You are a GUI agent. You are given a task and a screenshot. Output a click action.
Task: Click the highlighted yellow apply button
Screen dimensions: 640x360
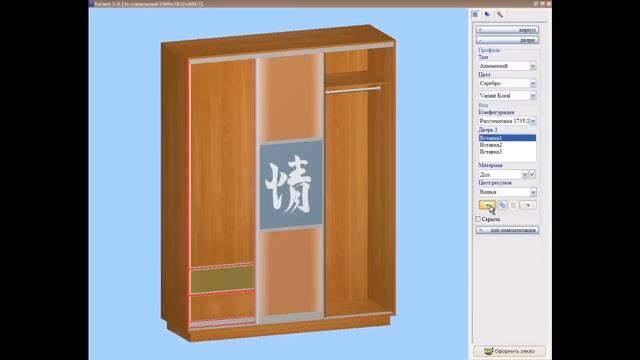(x=487, y=205)
